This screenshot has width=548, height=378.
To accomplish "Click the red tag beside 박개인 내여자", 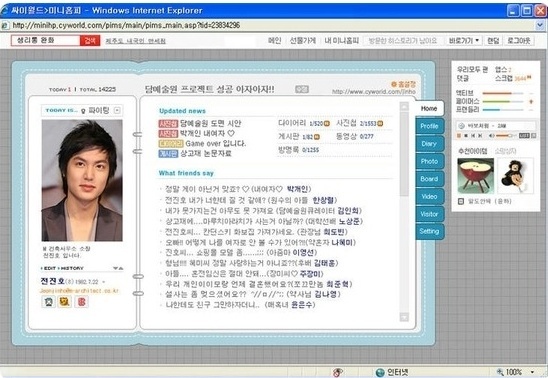I will tap(168, 133).
